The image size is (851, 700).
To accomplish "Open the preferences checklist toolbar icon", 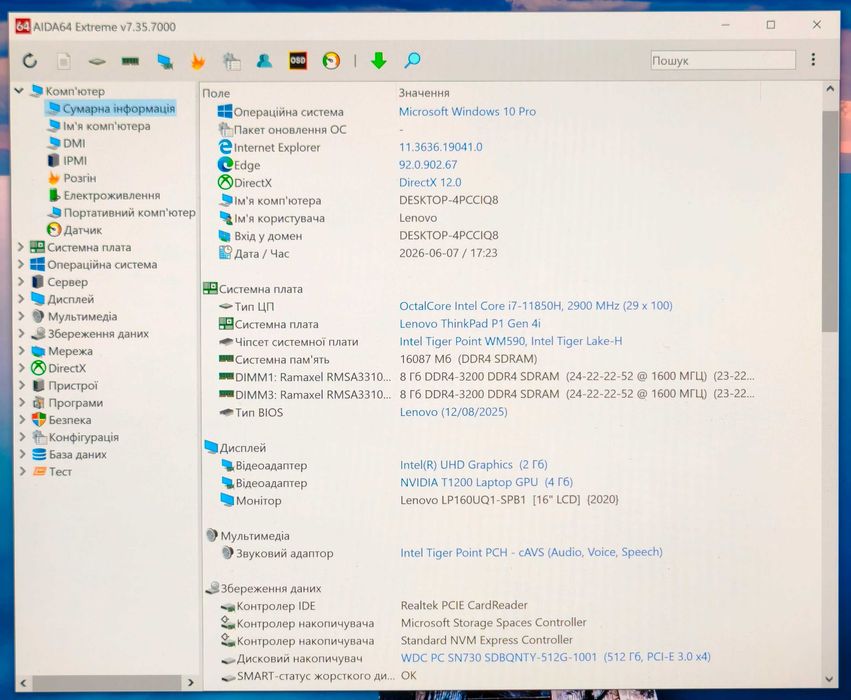I will 232,61.
